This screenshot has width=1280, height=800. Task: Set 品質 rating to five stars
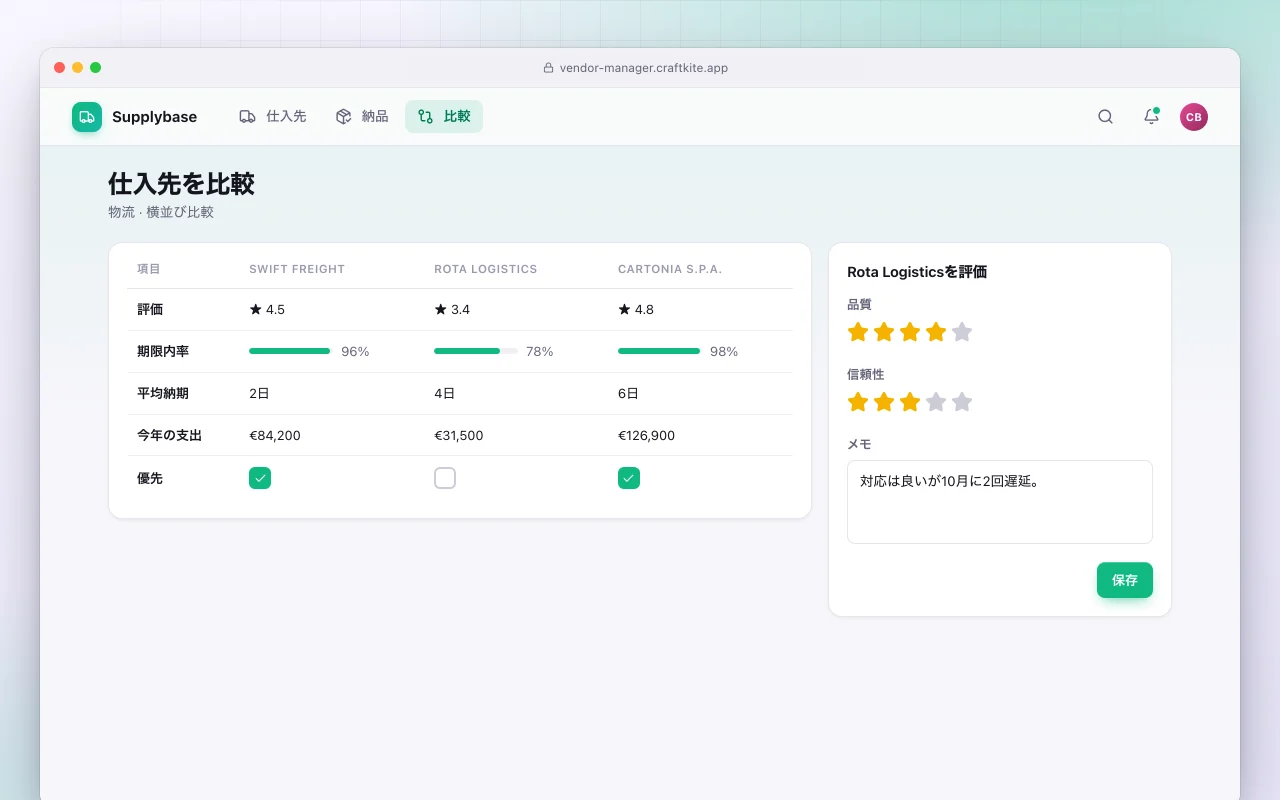962,332
